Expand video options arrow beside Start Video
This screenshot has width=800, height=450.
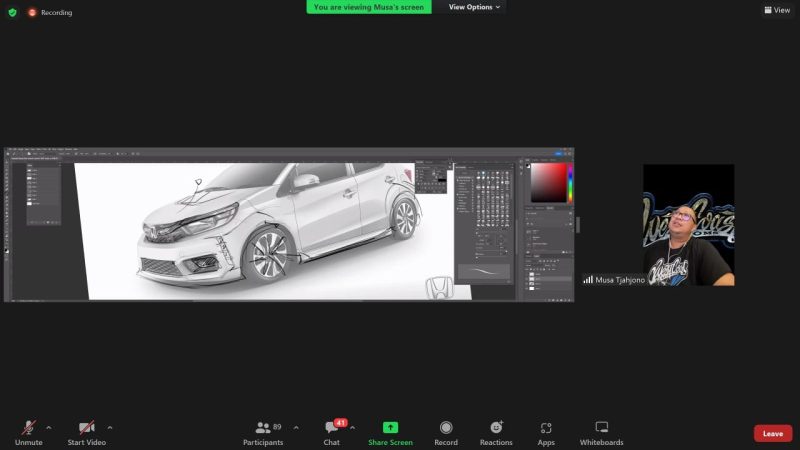110,427
